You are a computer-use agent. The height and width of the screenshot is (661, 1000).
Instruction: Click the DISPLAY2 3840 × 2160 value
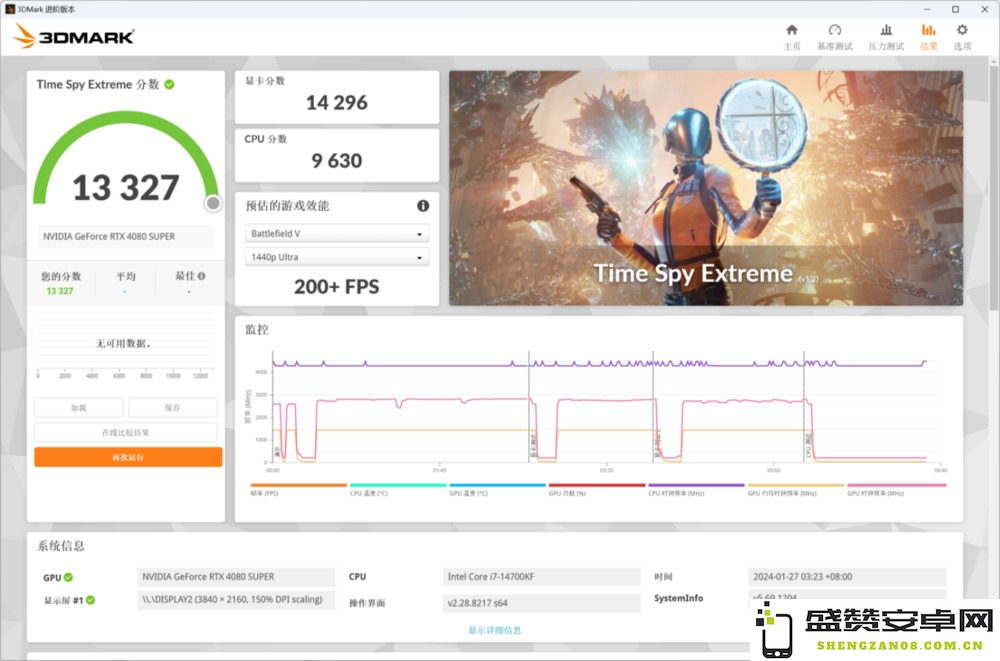click(x=232, y=600)
